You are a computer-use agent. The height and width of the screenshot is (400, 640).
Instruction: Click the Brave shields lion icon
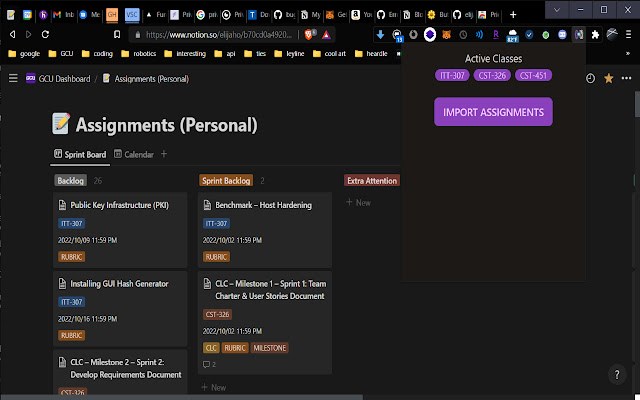point(309,35)
